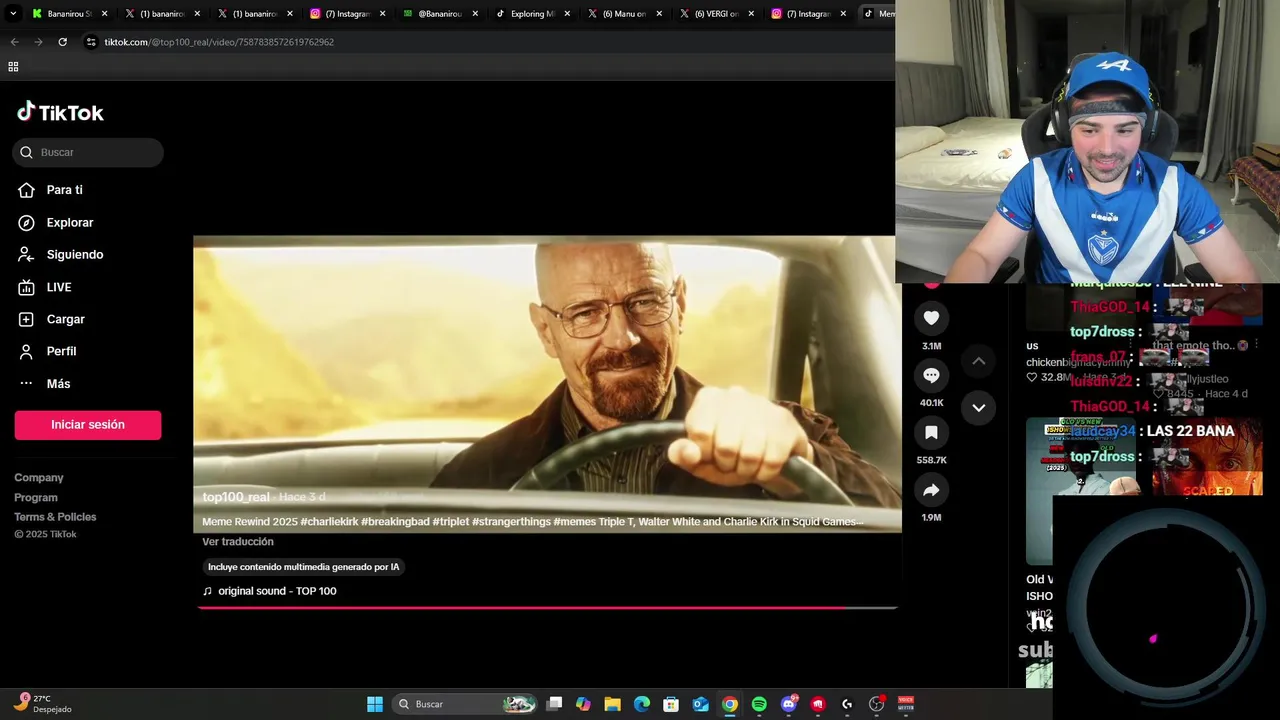This screenshot has width=1280, height=720.
Task: Click the taskbar Buscar search box
Action: point(465,704)
